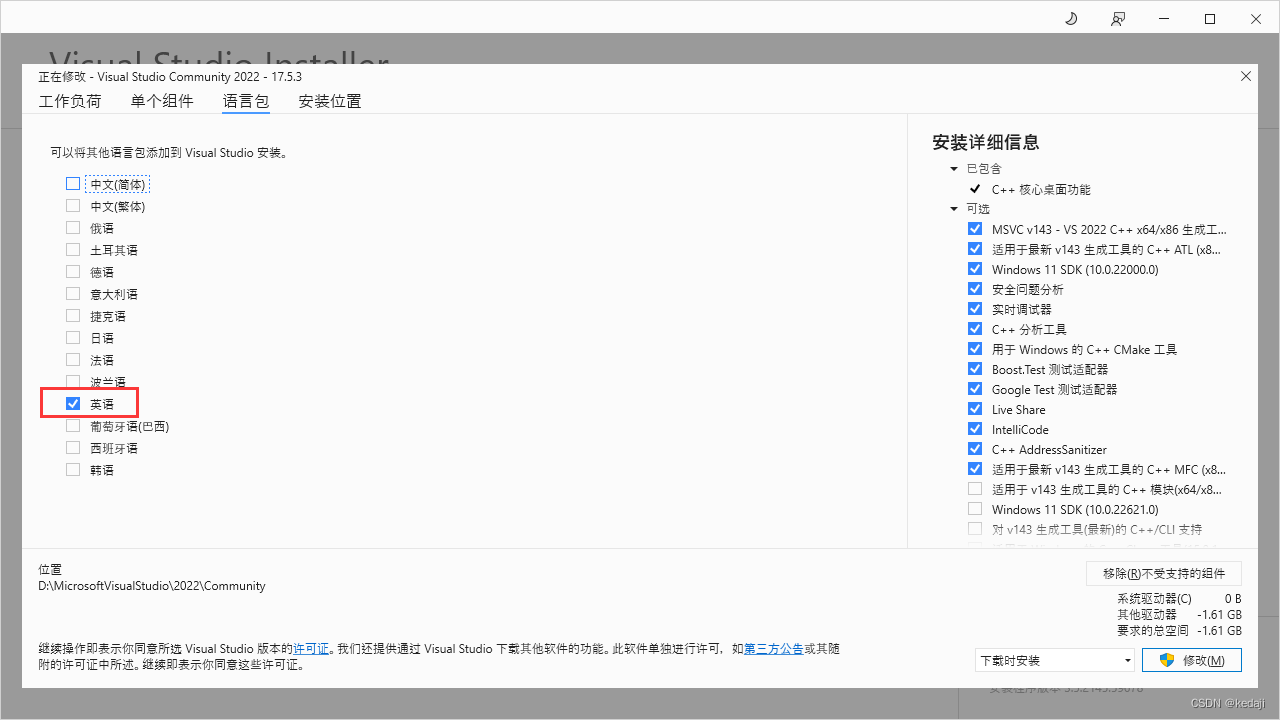
Task: Select the 语言包 tab
Action: 246,101
